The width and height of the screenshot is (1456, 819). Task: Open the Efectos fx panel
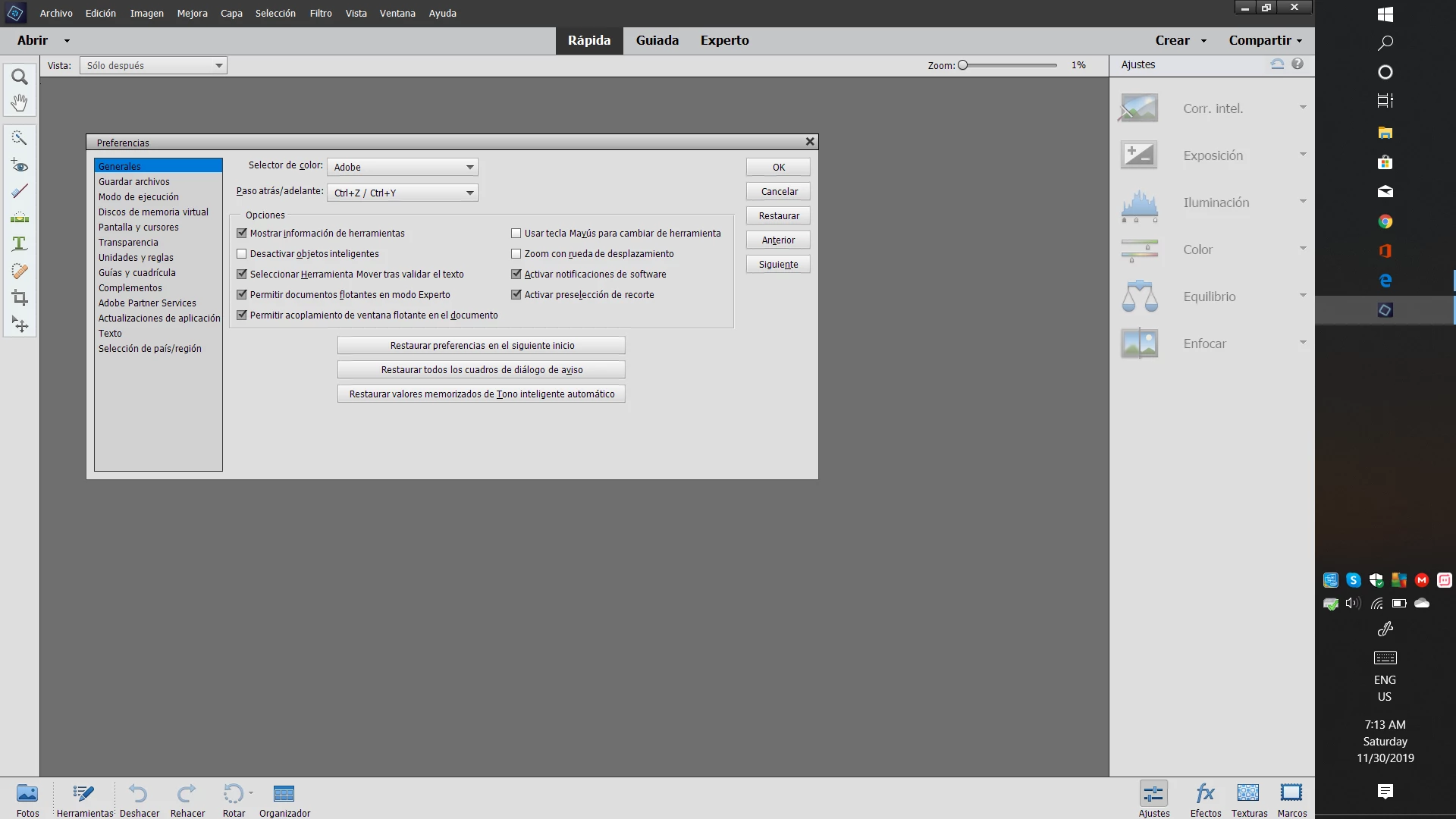point(1205,794)
